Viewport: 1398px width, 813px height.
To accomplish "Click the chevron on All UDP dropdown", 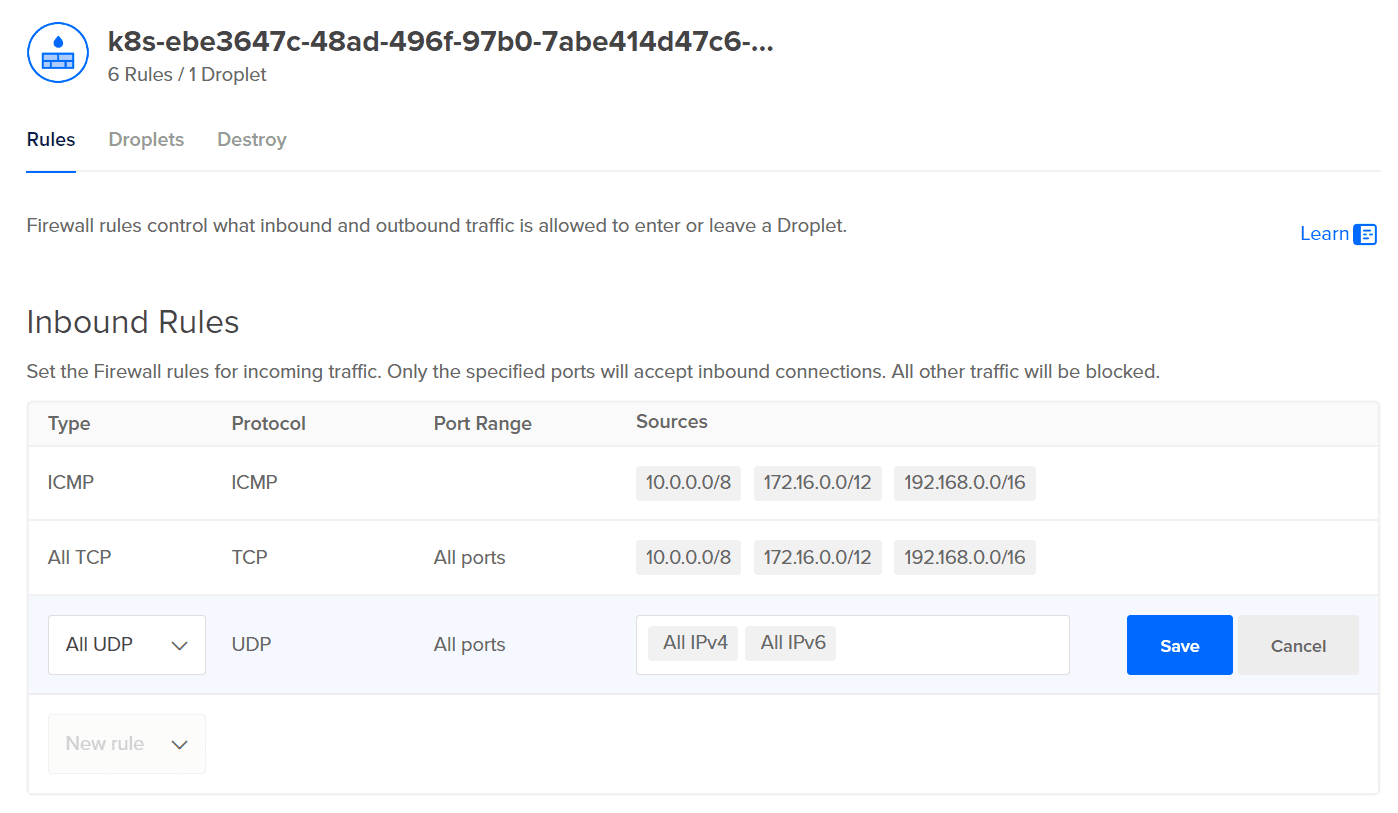I will pyautogui.click(x=180, y=646).
